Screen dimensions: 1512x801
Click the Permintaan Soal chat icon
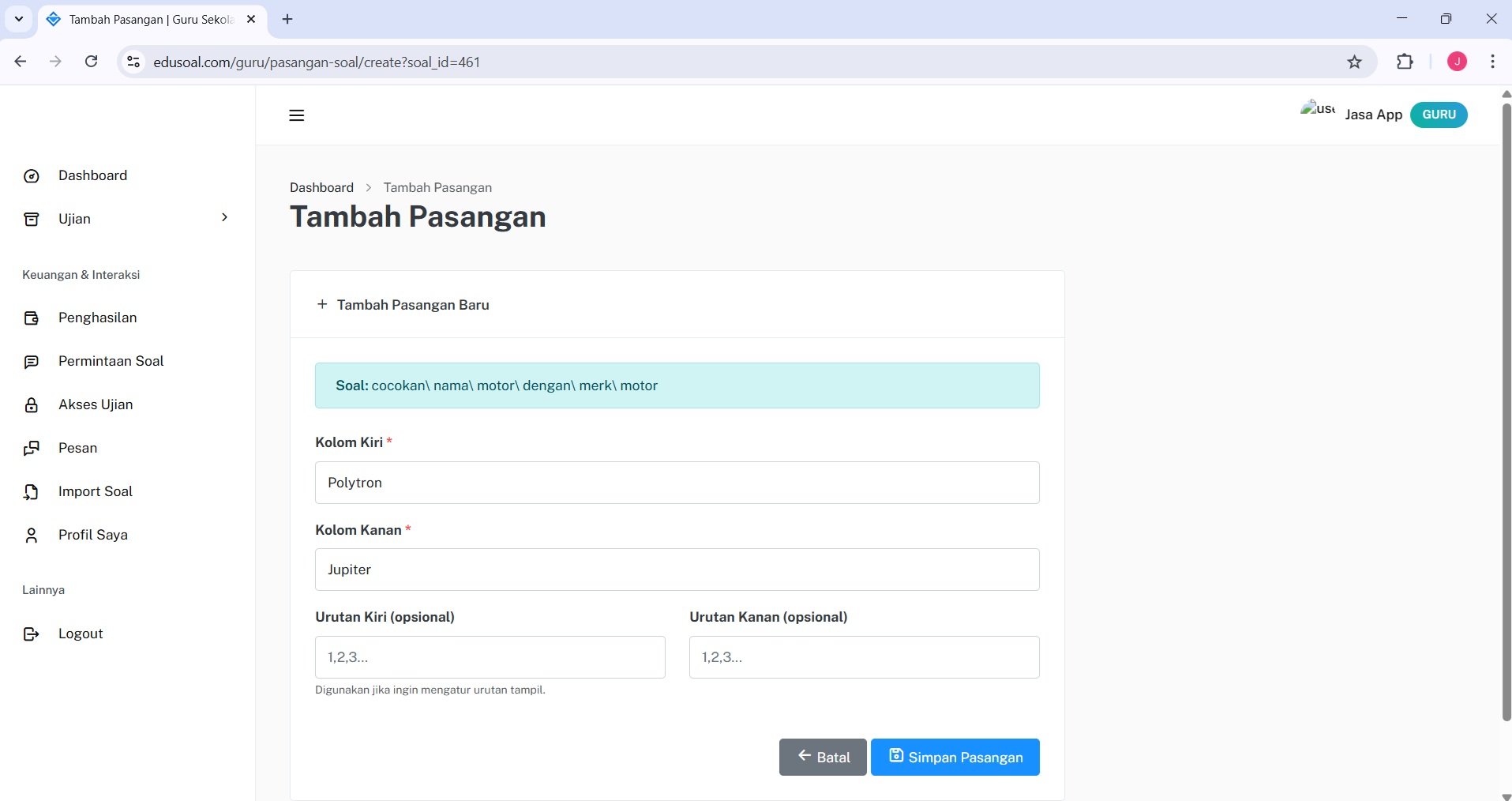pos(32,361)
